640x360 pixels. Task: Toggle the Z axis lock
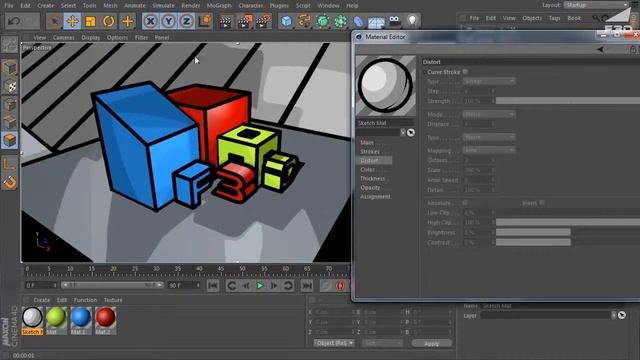click(187, 21)
